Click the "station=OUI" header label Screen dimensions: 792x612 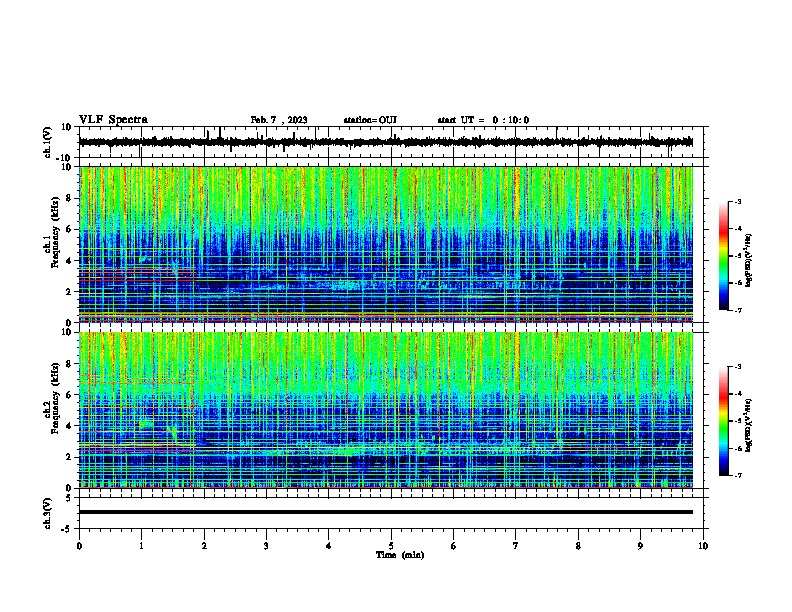(370, 120)
